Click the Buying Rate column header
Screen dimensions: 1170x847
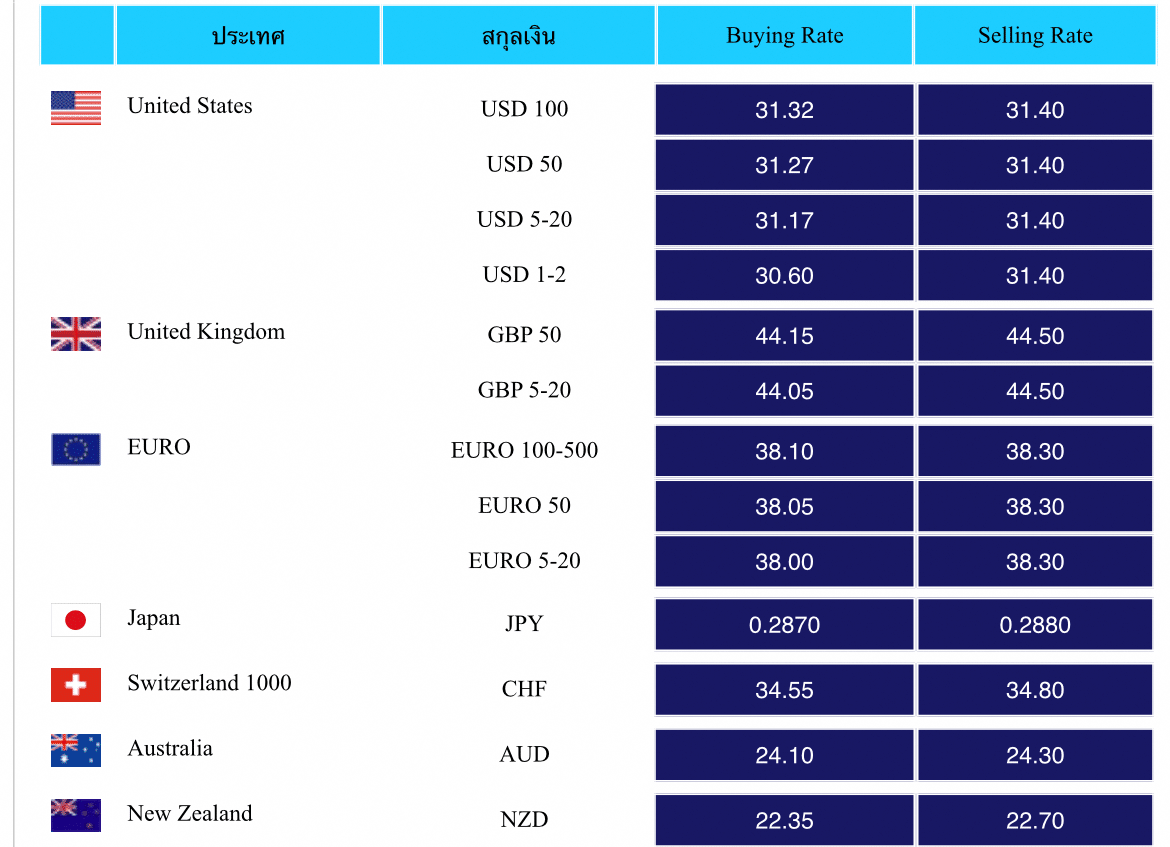(784, 36)
